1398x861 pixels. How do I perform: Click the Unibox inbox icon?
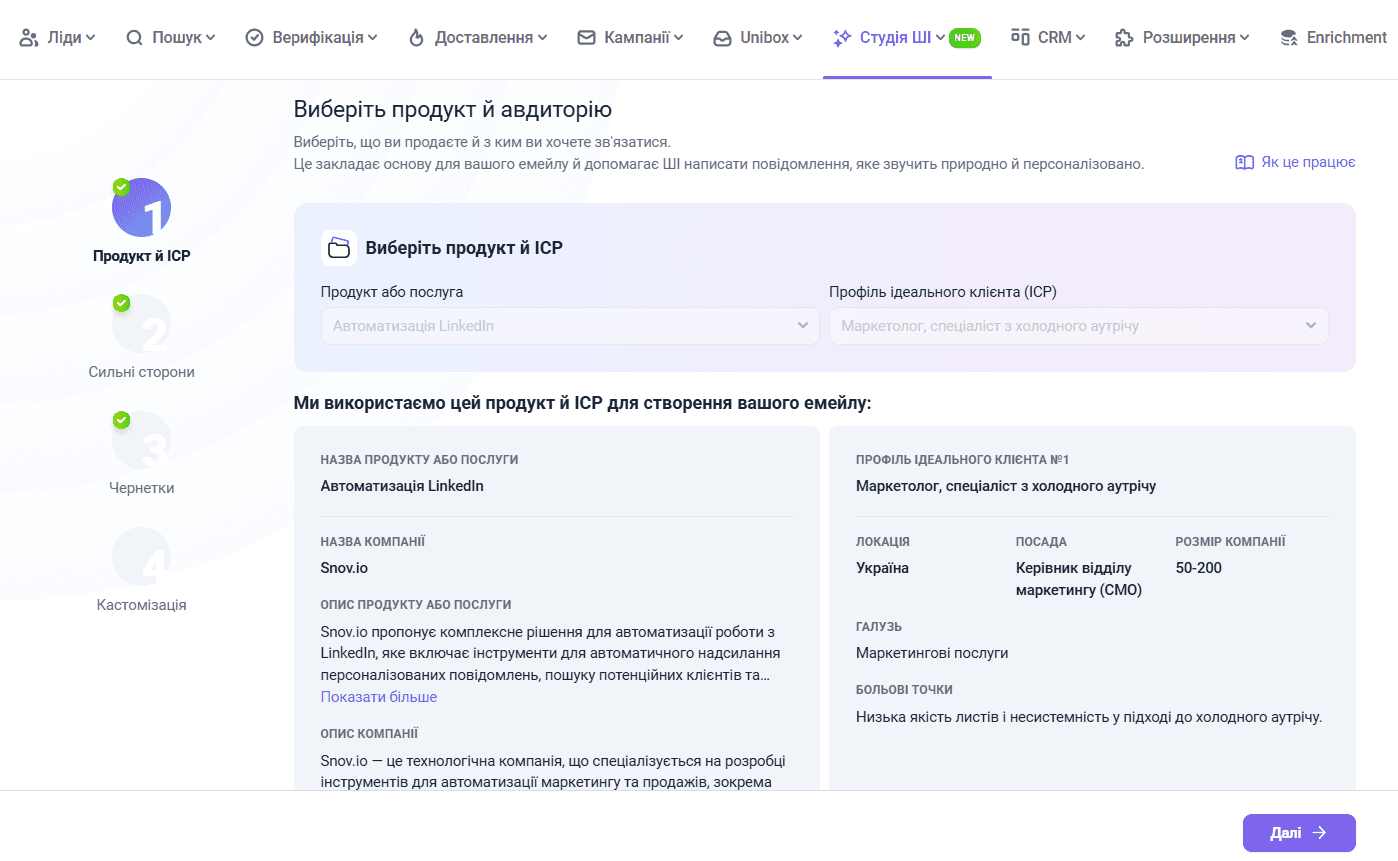coord(722,38)
